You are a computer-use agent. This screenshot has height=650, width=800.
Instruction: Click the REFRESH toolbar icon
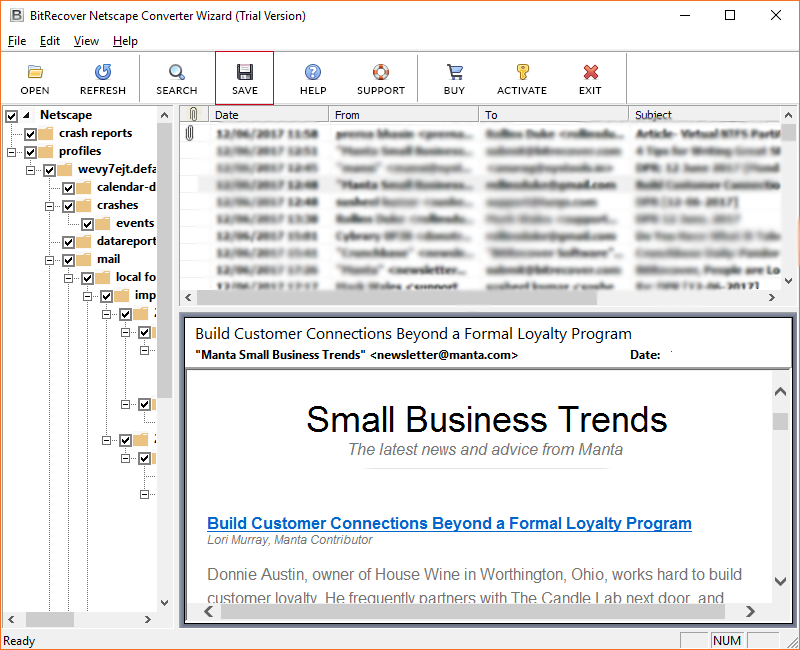pyautogui.click(x=103, y=72)
